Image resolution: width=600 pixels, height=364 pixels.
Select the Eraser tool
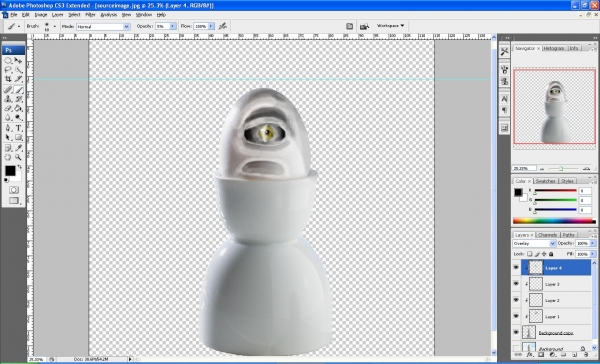pyautogui.click(x=8, y=109)
